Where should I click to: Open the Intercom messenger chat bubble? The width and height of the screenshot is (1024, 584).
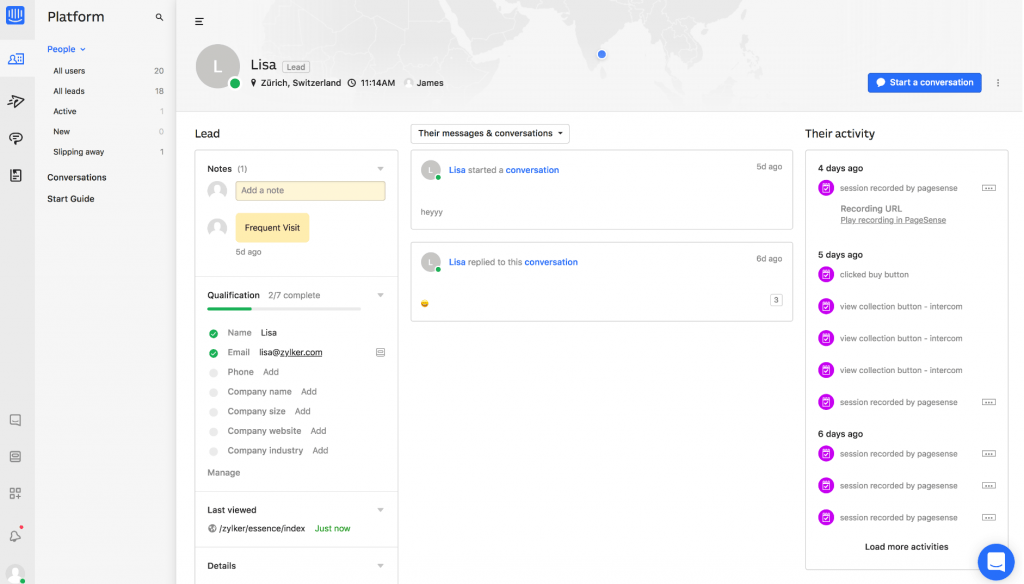(x=995, y=562)
